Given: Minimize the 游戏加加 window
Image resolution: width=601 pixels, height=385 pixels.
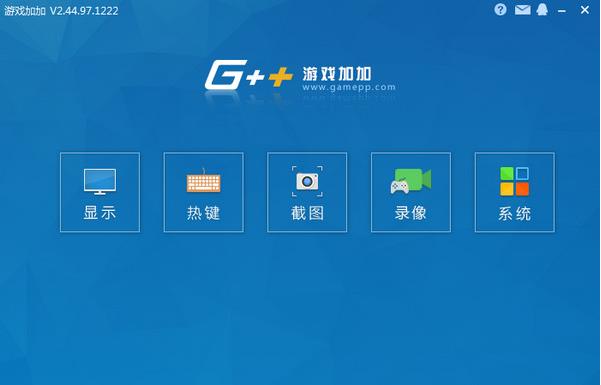Looking at the screenshot, I should click(562, 11).
